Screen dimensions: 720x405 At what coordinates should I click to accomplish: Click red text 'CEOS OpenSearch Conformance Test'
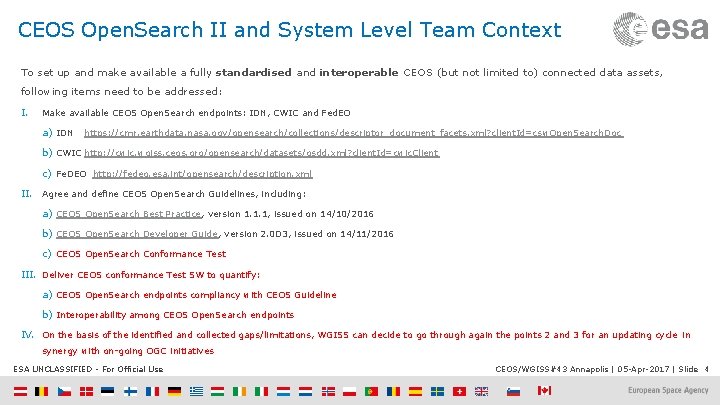tap(141, 254)
